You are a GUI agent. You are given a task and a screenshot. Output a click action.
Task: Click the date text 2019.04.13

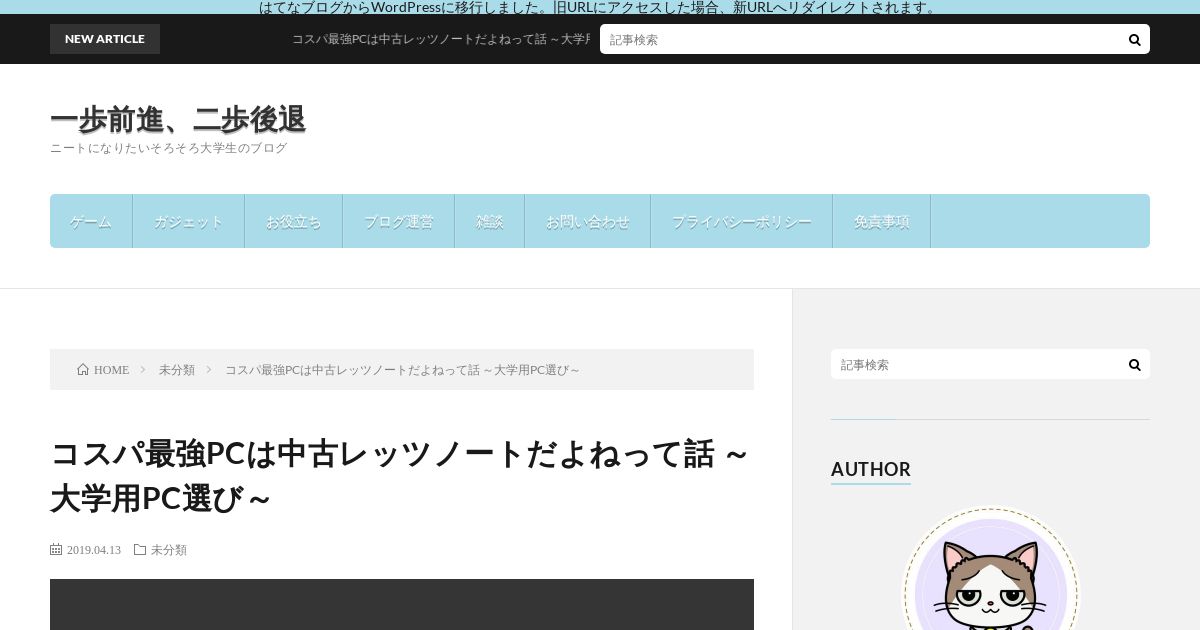point(93,550)
